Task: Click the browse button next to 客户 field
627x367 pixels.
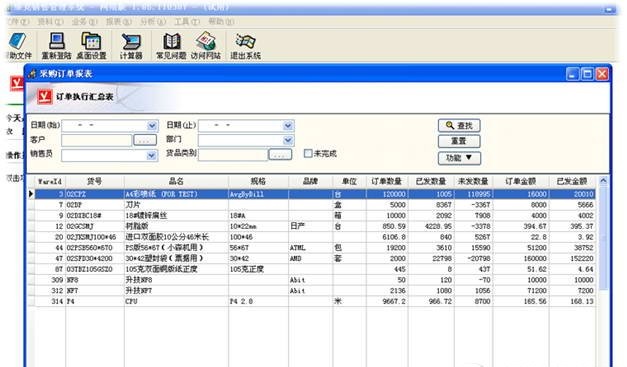Action: click(145, 140)
